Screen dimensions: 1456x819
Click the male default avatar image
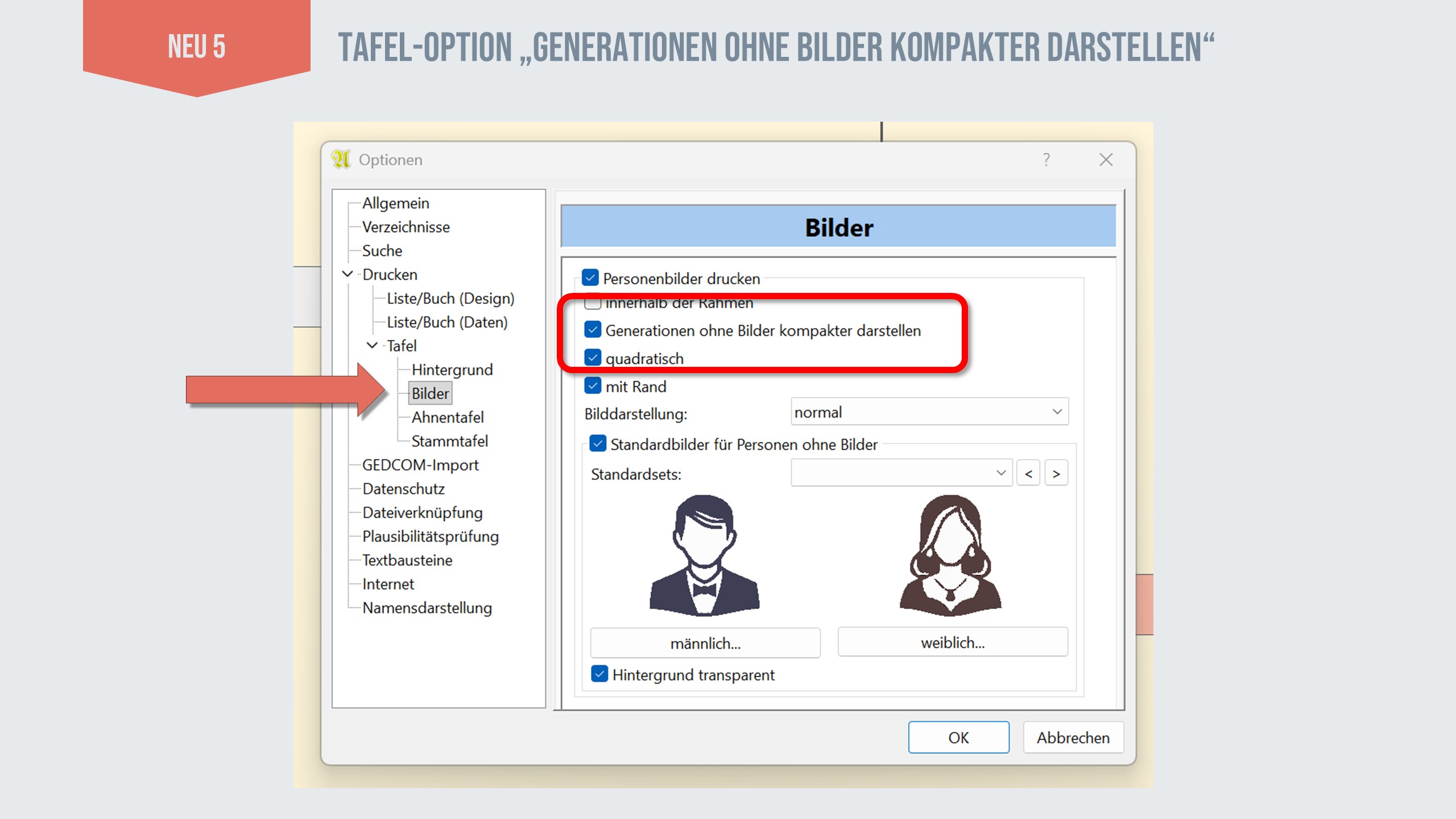tap(705, 555)
